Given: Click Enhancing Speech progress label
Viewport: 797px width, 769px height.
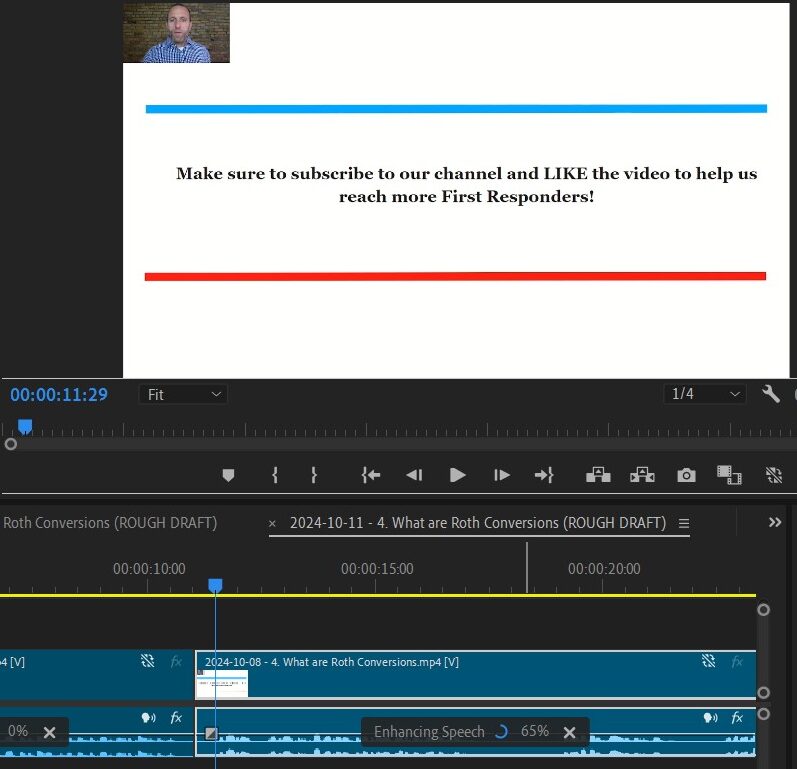Looking at the screenshot, I should click(x=429, y=731).
